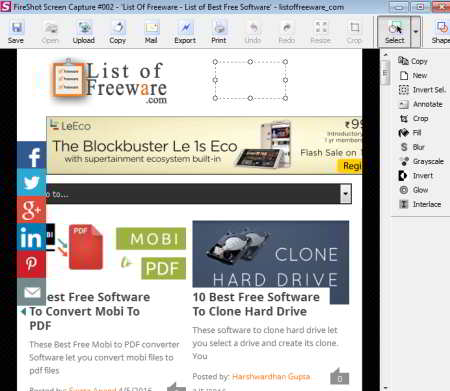Screen dimensions: 450x391
Task: Click the side panel scrollbar thumb
Action: click(x=385, y=73)
